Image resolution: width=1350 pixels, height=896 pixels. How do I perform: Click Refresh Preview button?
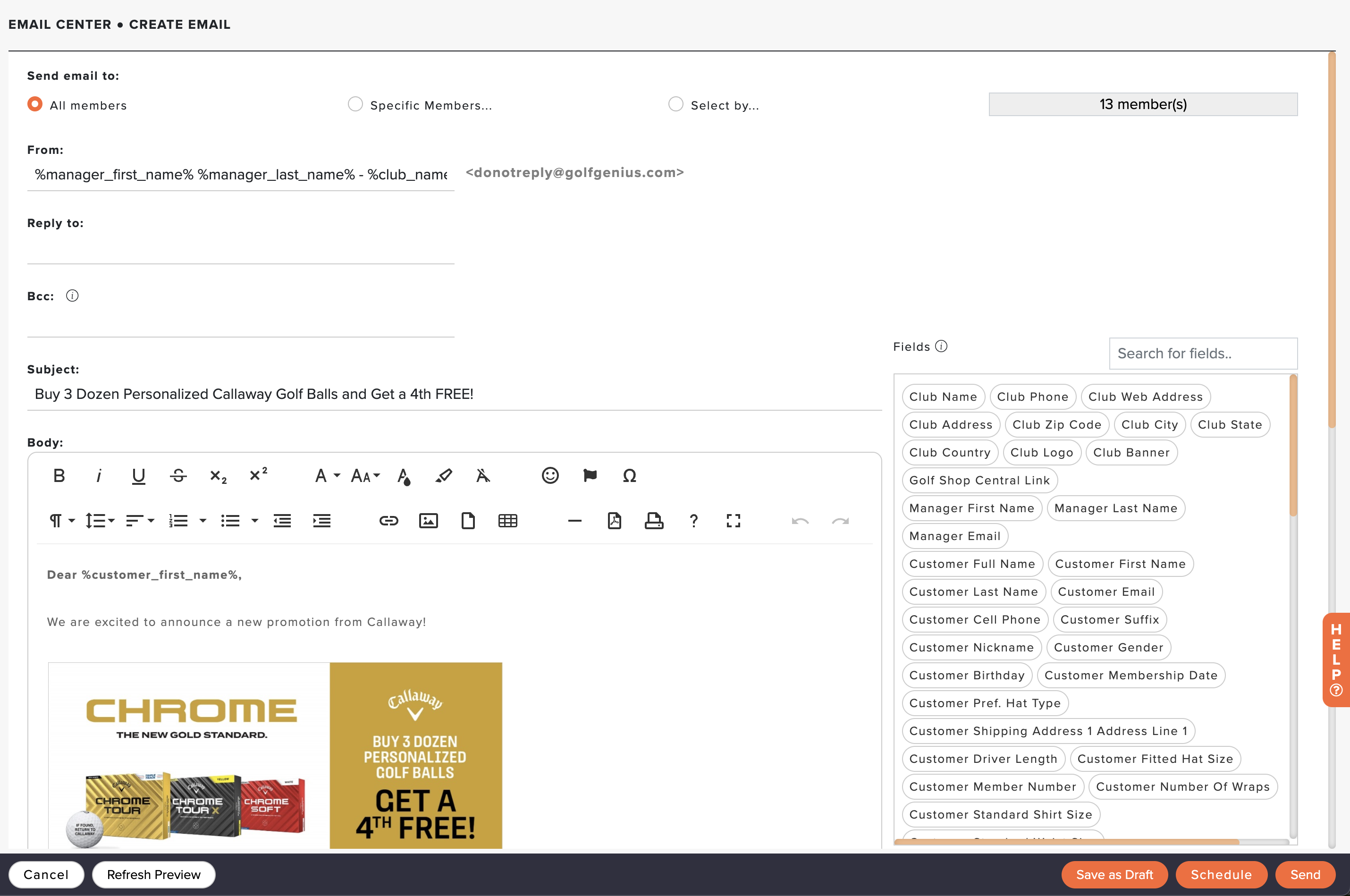(154, 874)
